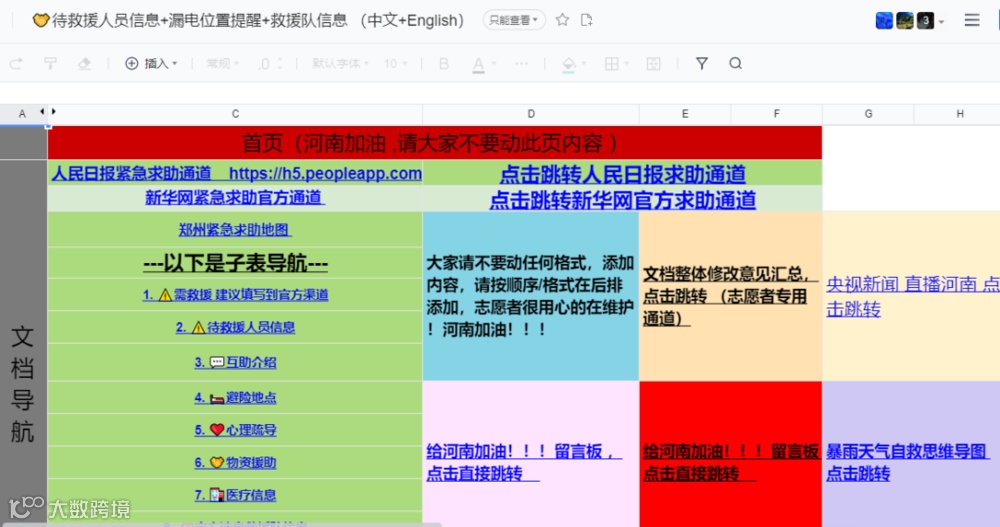Open the save-a-copy document icon
Image resolution: width=1000 pixels, height=527 pixels.
pos(587,20)
